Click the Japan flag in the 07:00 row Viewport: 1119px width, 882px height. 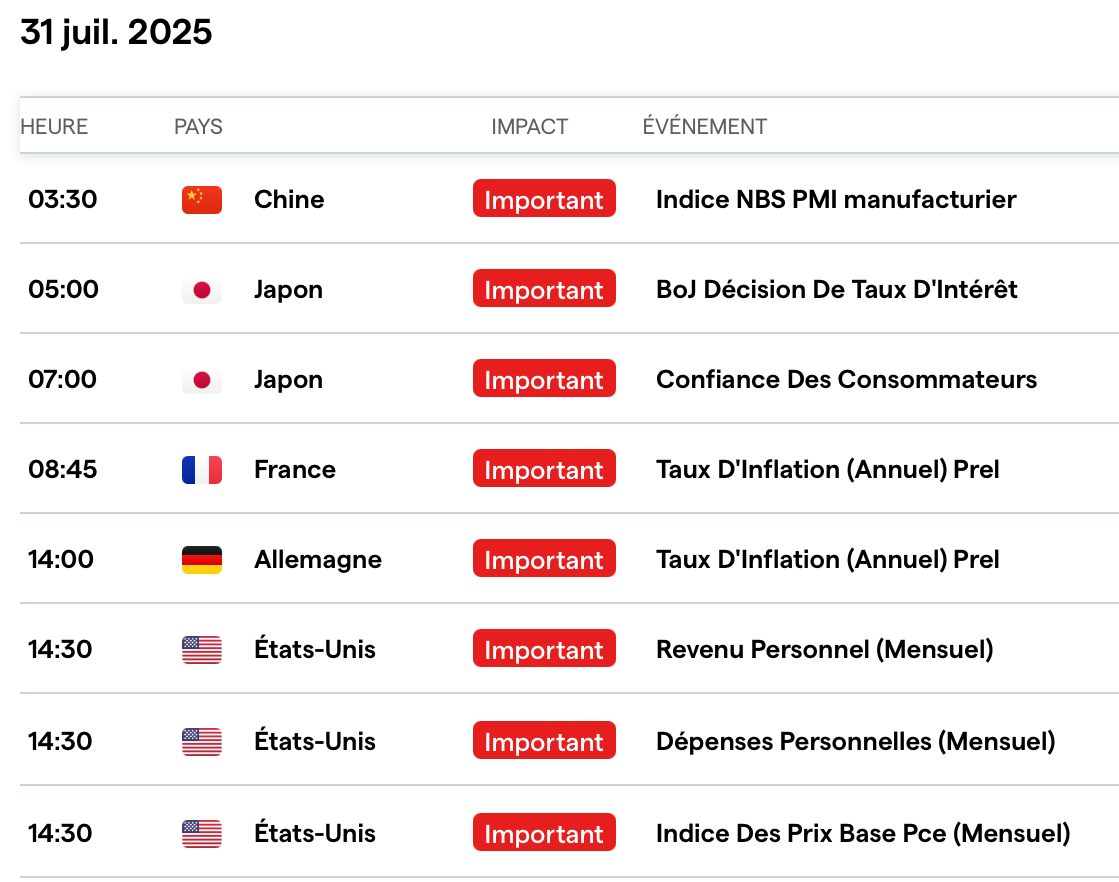click(x=202, y=380)
